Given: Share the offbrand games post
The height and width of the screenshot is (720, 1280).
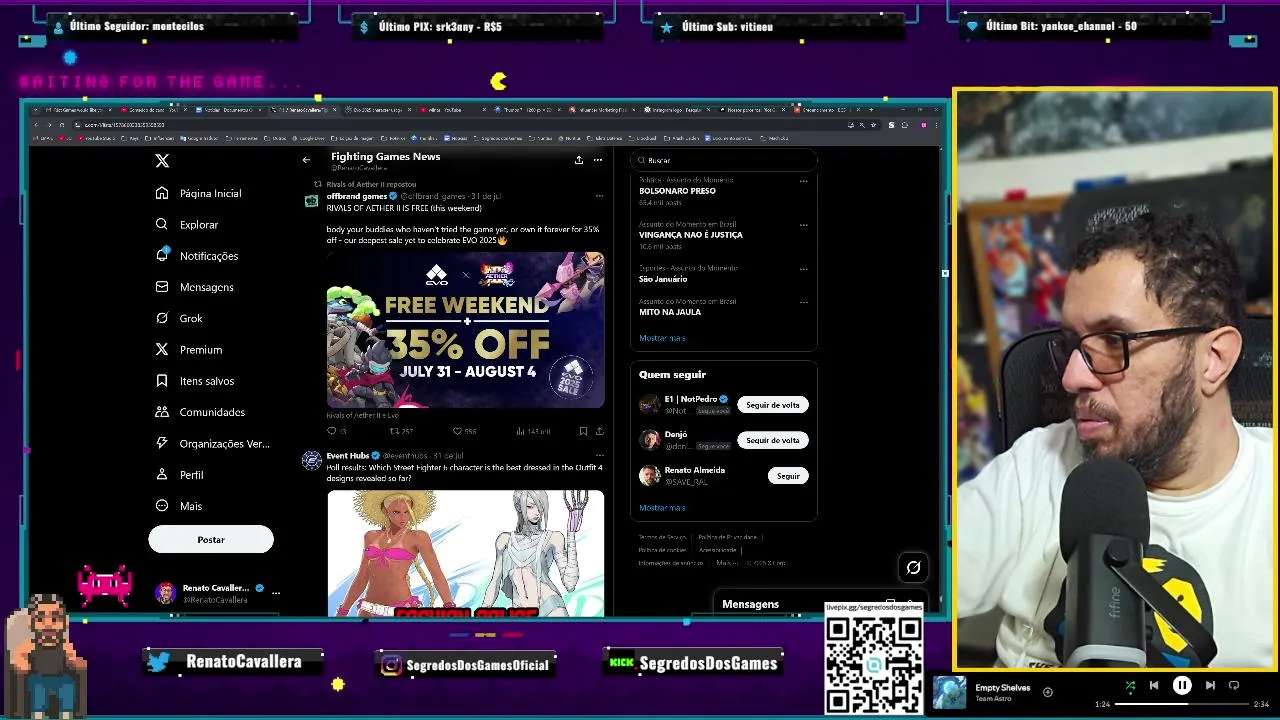Looking at the screenshot, I should pos(599,431).
